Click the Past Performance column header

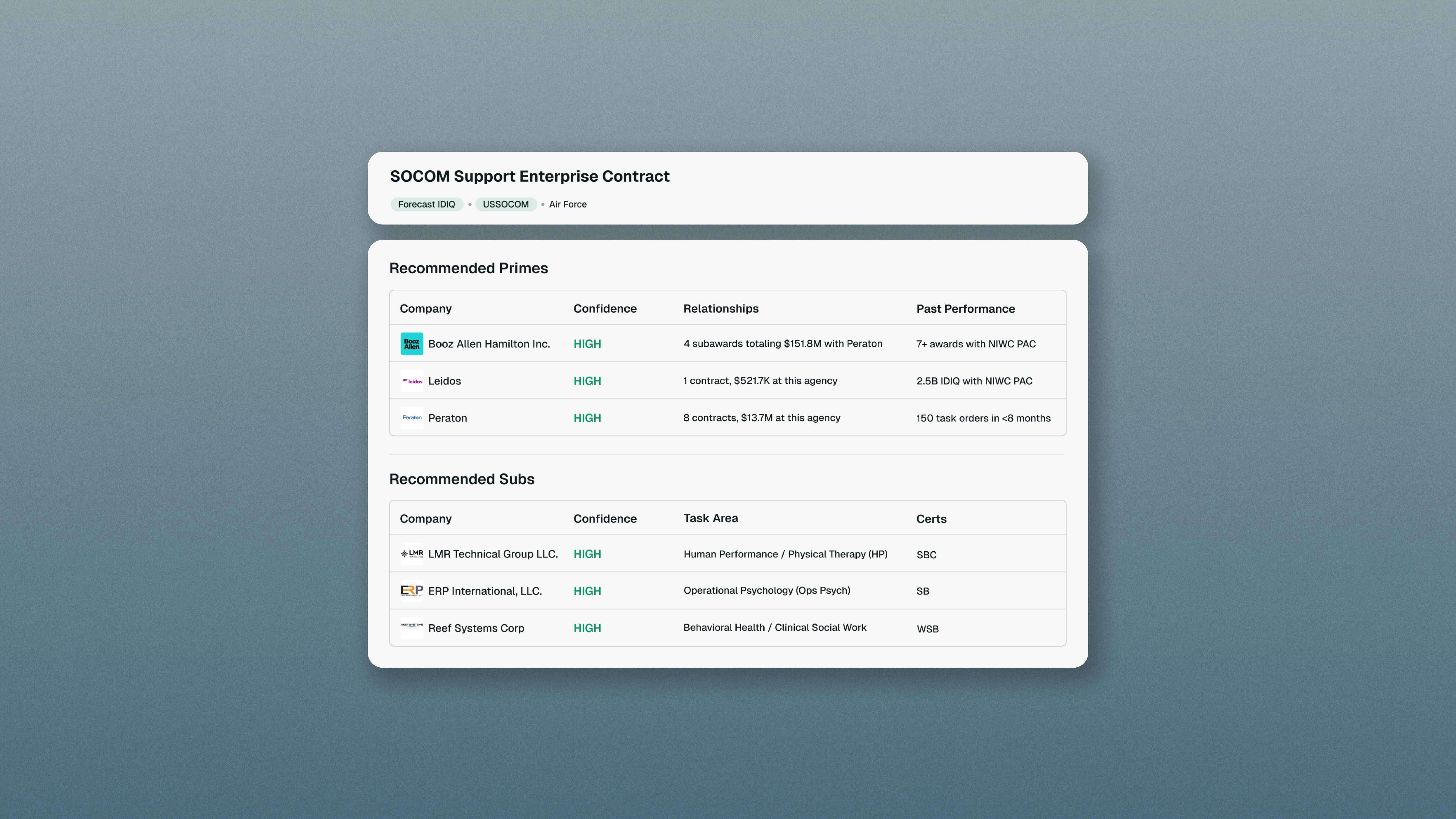coord(965,309)
